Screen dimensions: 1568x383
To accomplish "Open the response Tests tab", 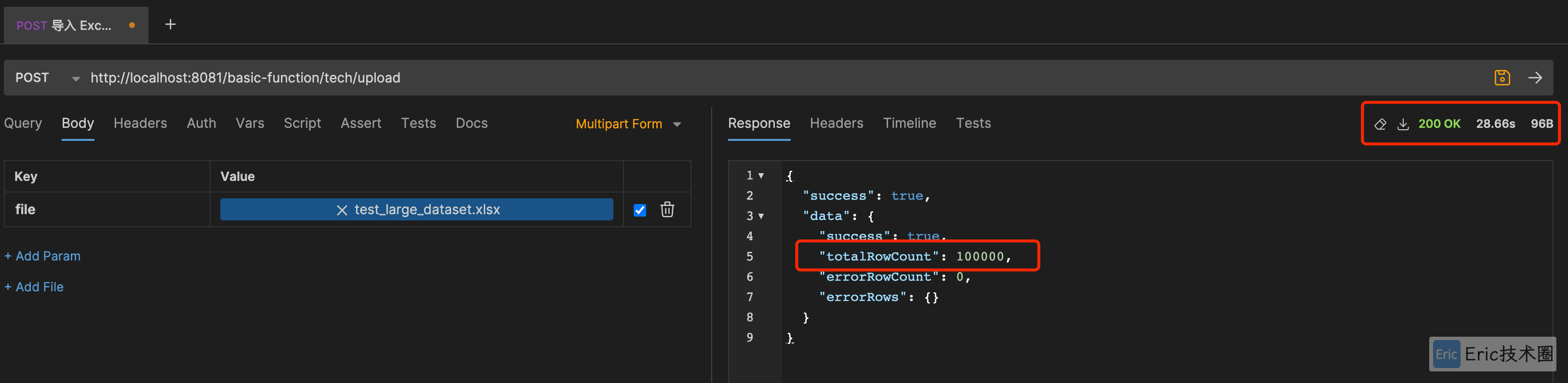I will (x=973, y=123).
